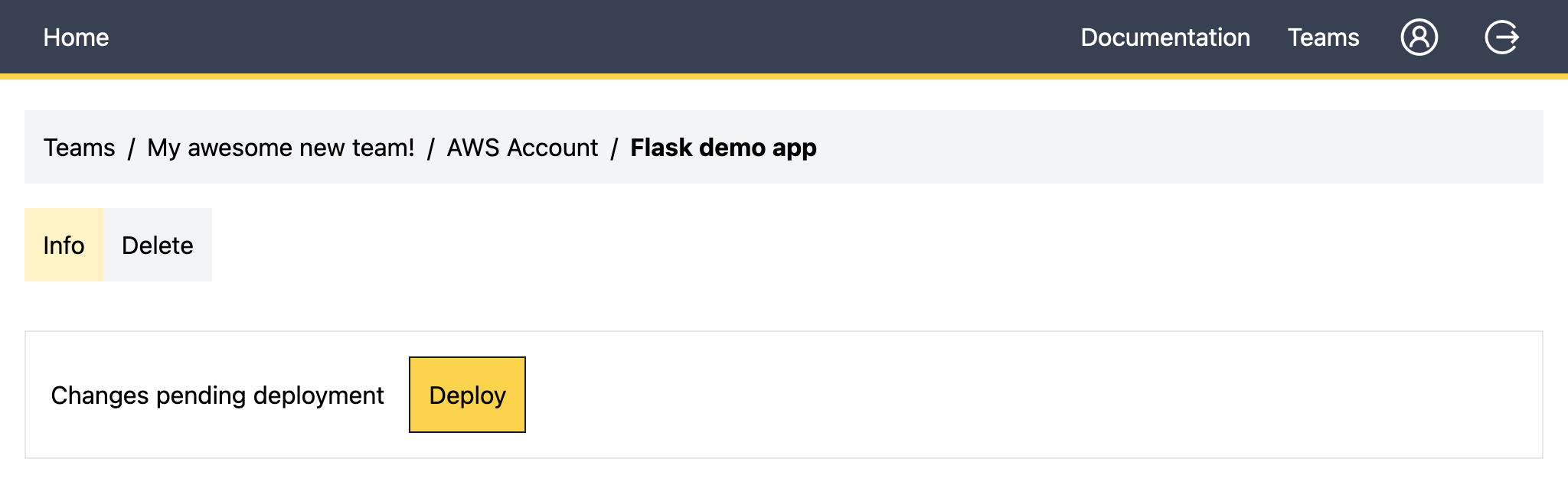Click the yellow accent bar under the header

coord(784,76)
